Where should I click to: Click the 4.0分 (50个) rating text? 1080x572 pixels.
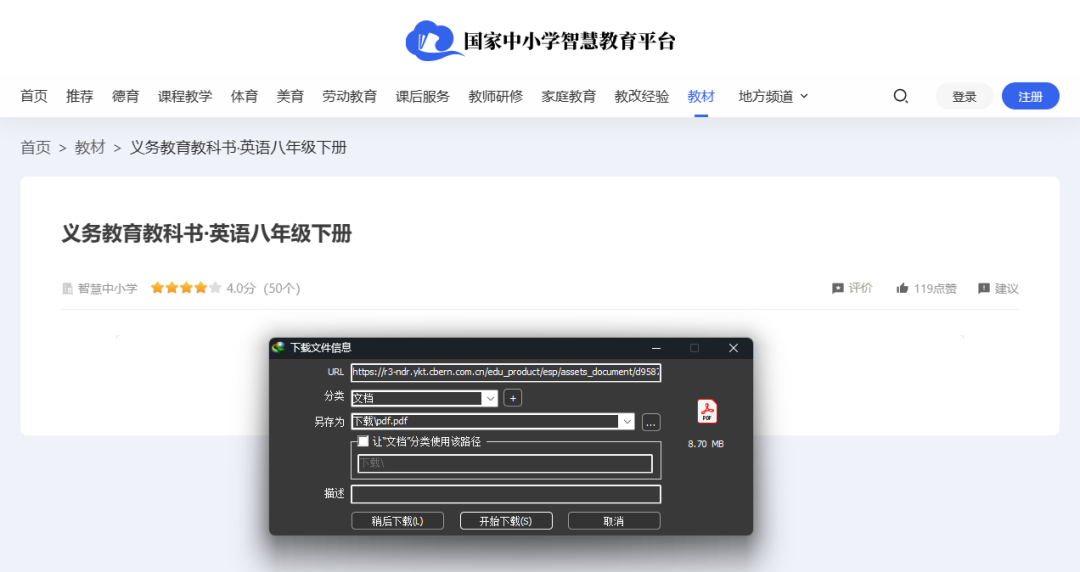click(263, 289)
